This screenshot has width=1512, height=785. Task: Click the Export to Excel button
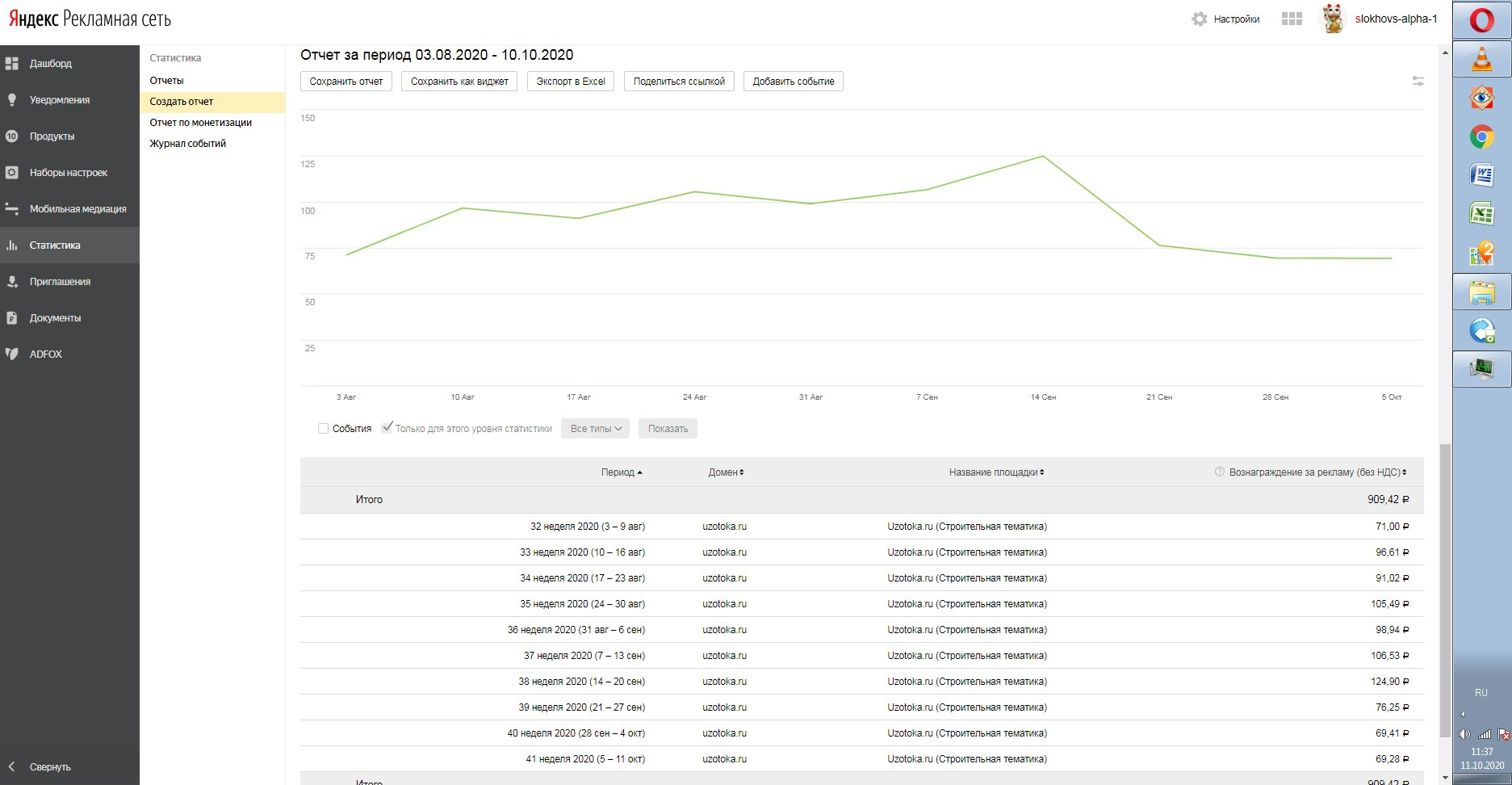point(571,82)
